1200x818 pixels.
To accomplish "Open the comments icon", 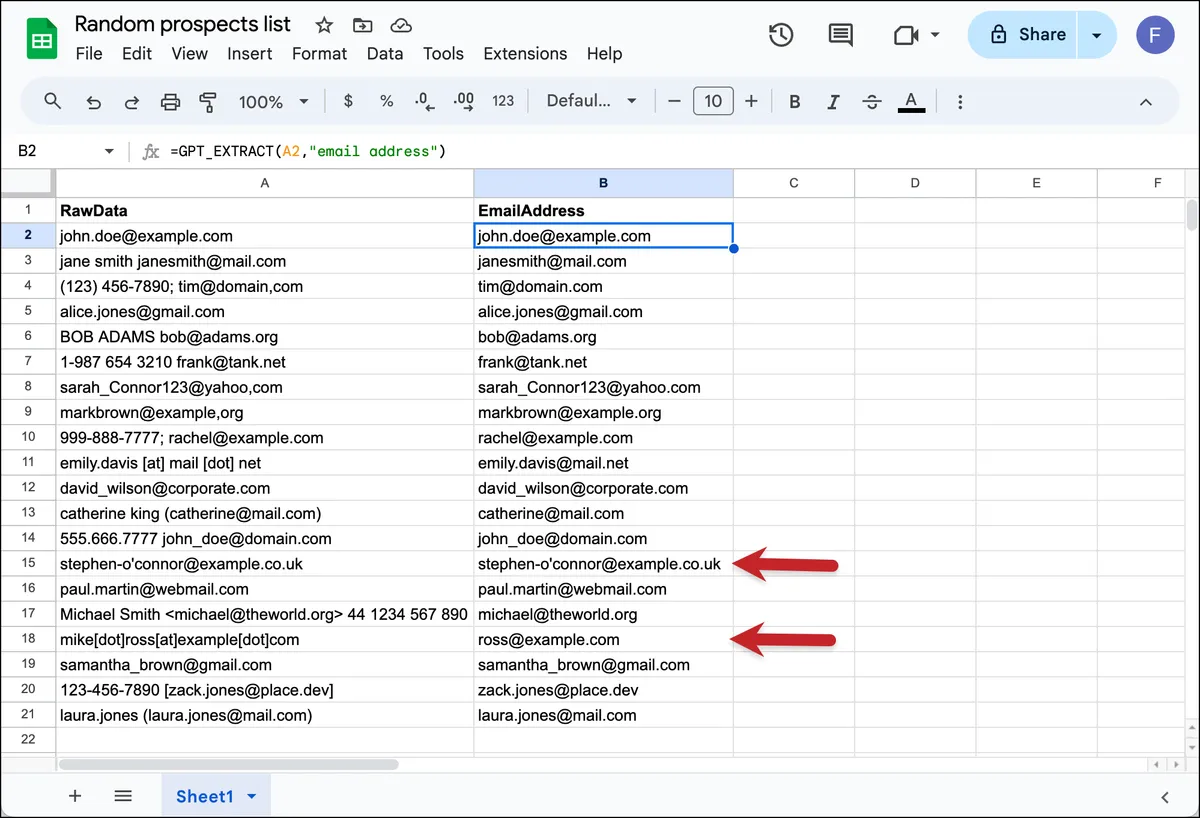I will tap(841, 35).
